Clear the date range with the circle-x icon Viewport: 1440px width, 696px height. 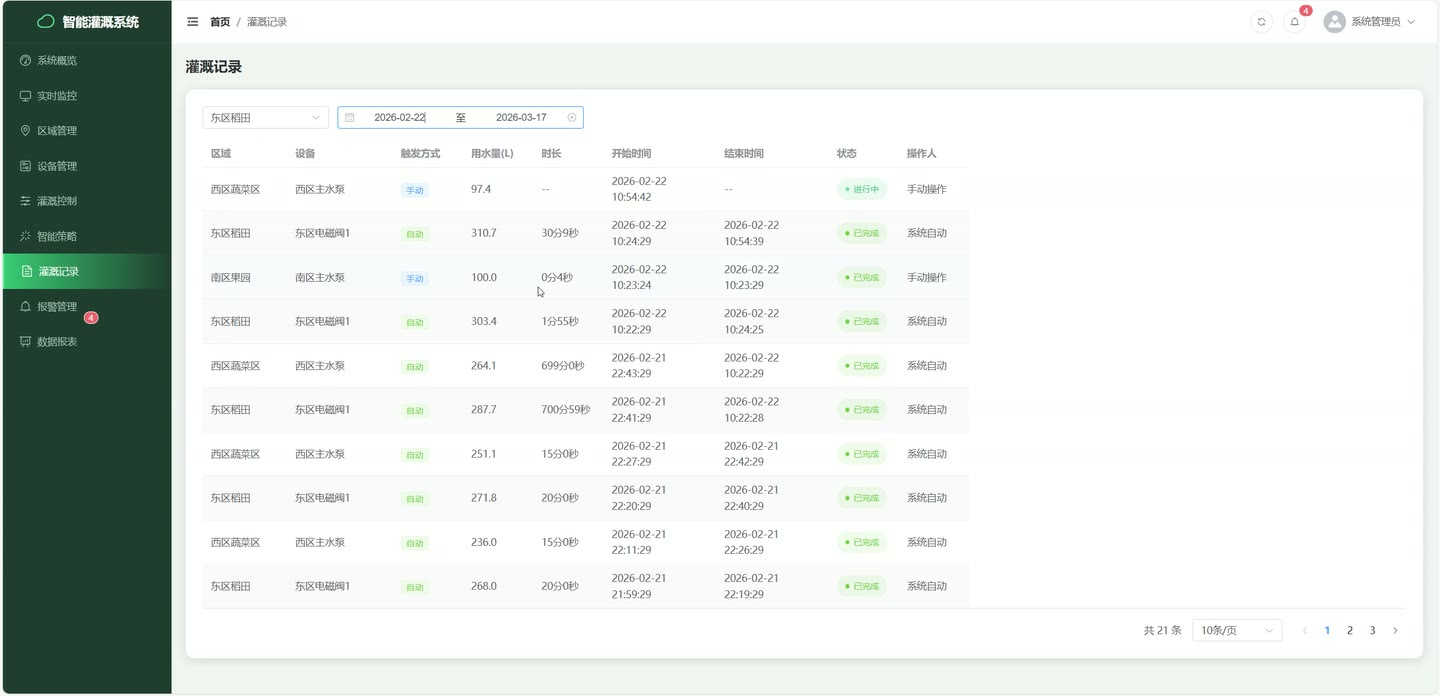click(x=572, y=117)
